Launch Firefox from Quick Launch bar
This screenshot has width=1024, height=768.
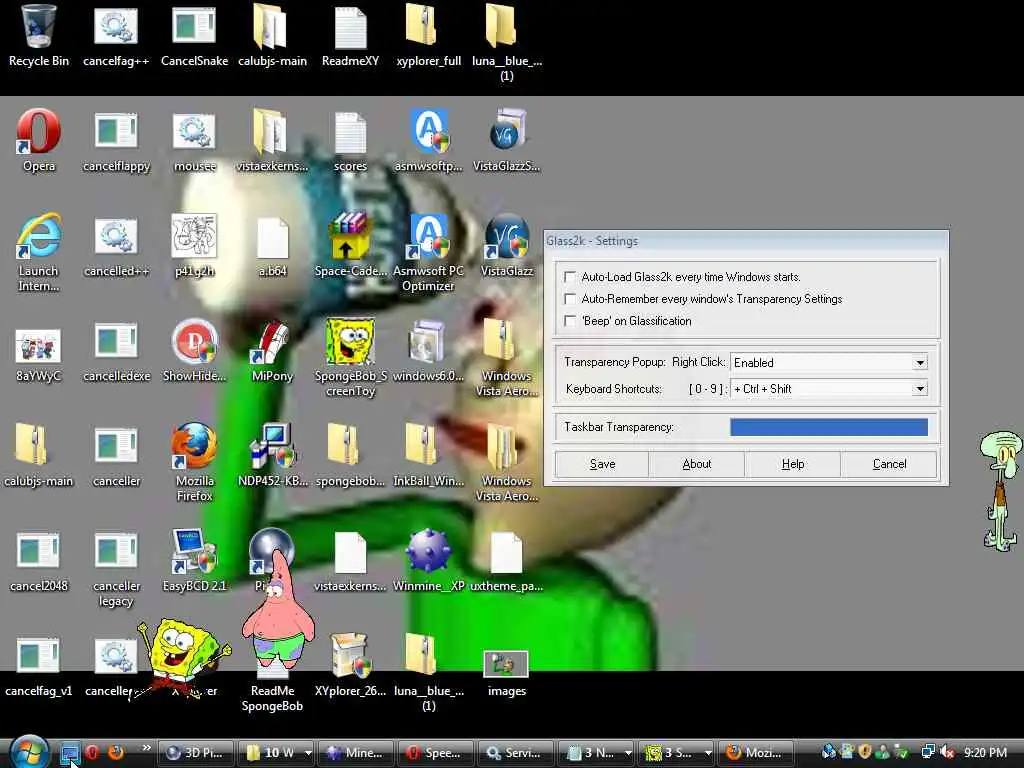[116, 753]
